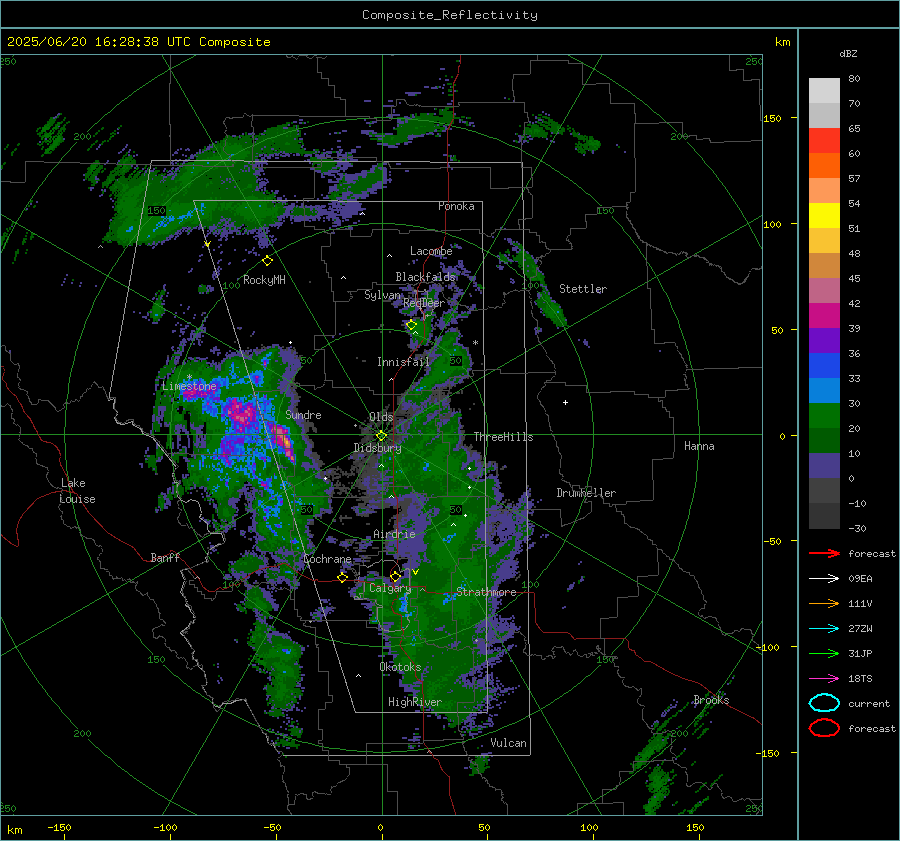Click the Innisfail city label
Screen dimensions: 900x841
click(x=403, y=362)
